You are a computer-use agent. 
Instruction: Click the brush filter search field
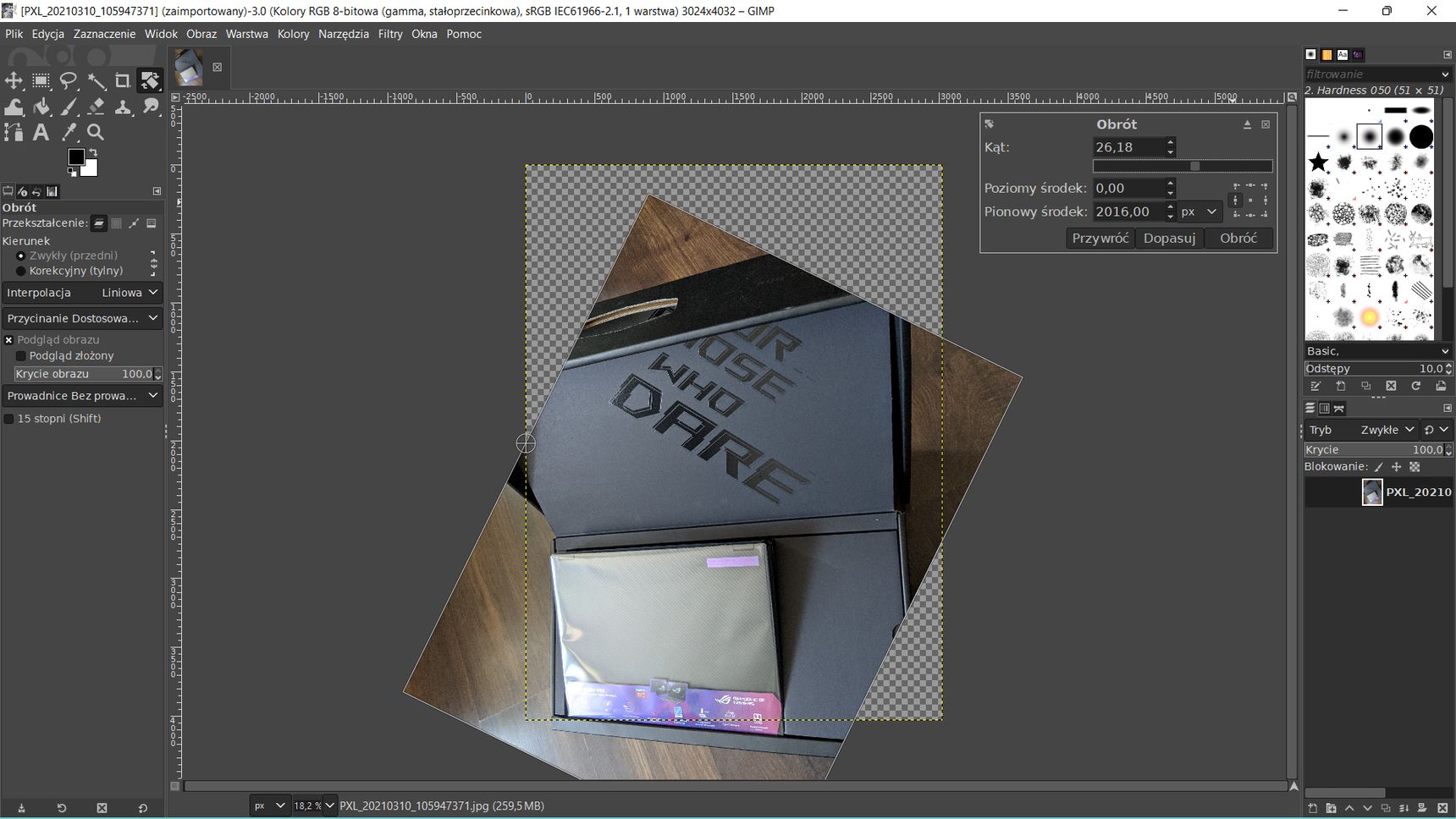click(1371, 74)
